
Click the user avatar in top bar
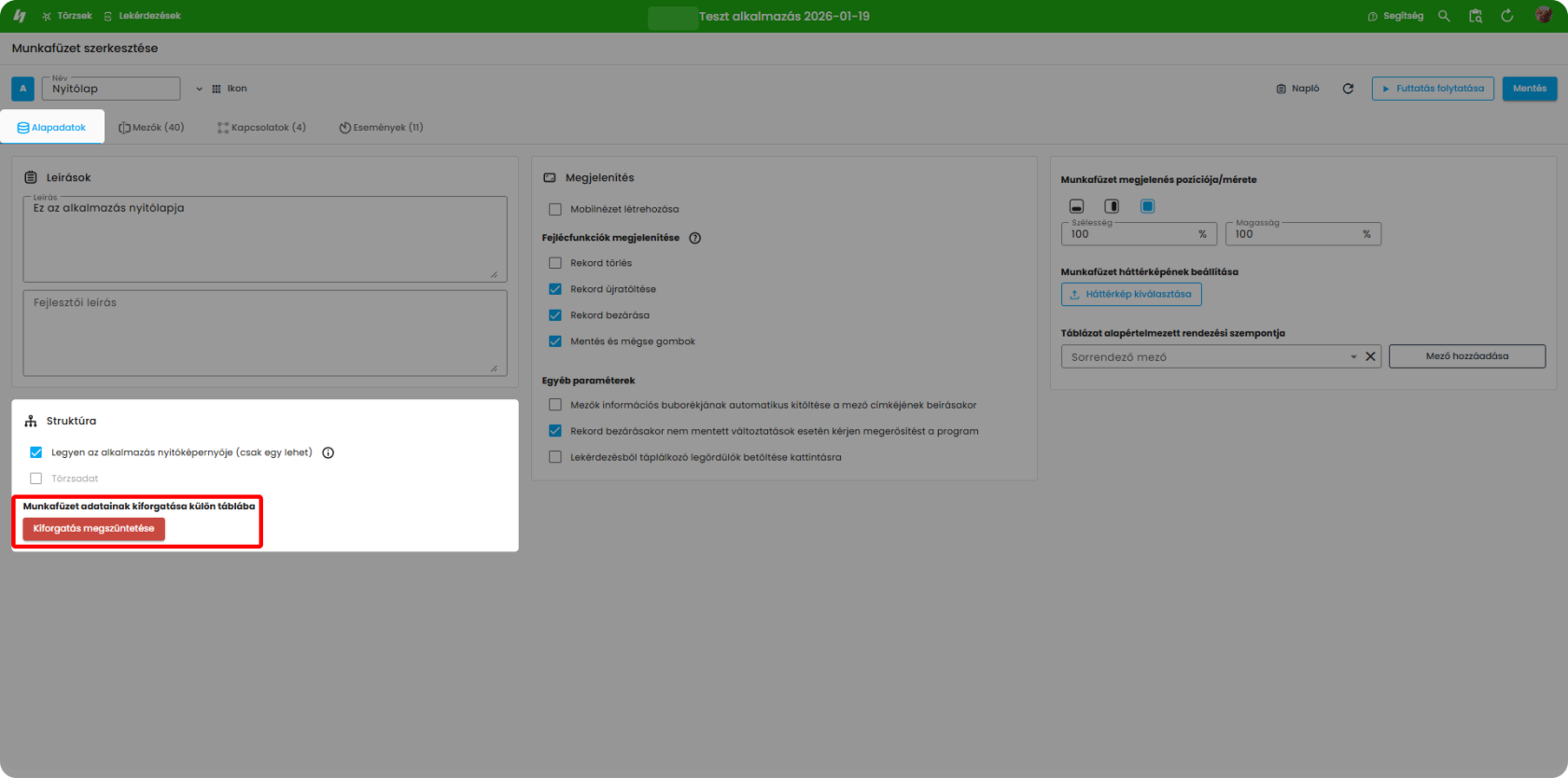(1543, 16)
